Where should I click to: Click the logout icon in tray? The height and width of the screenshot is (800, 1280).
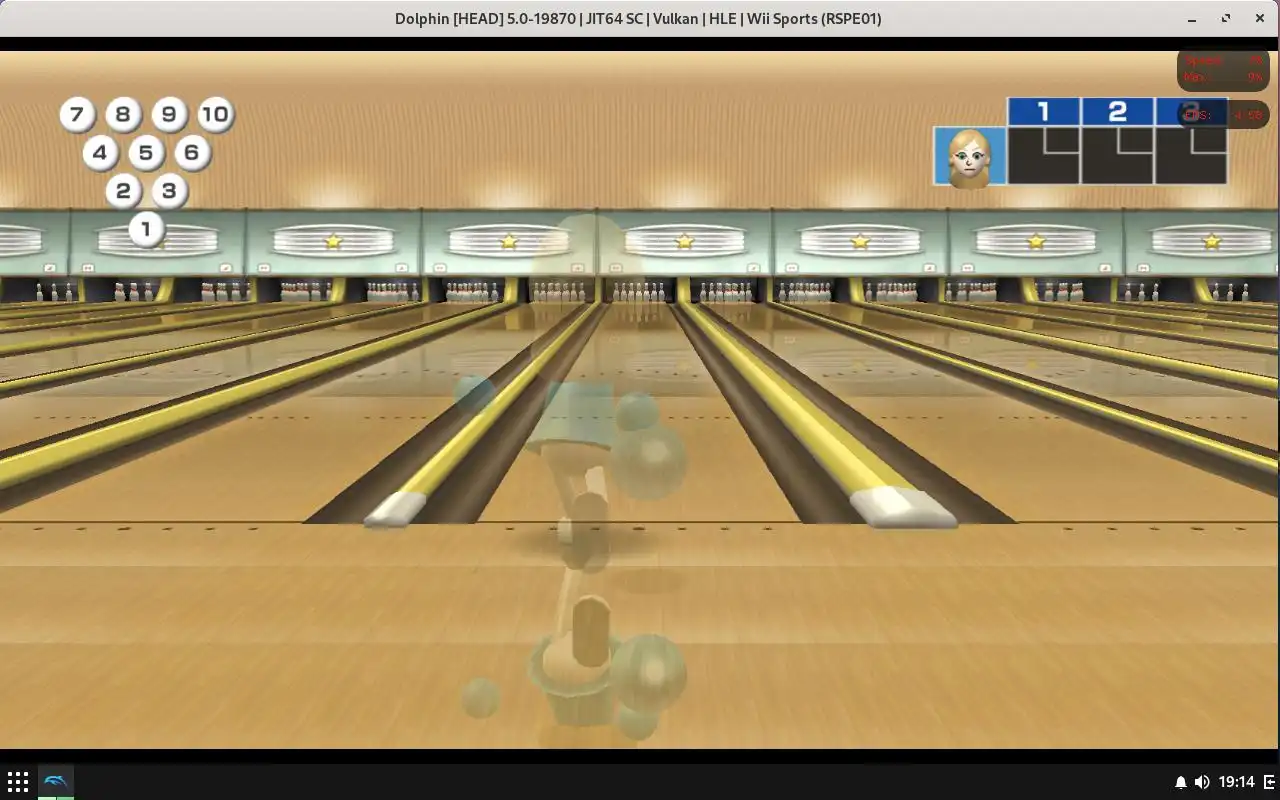click(1270, 782)
